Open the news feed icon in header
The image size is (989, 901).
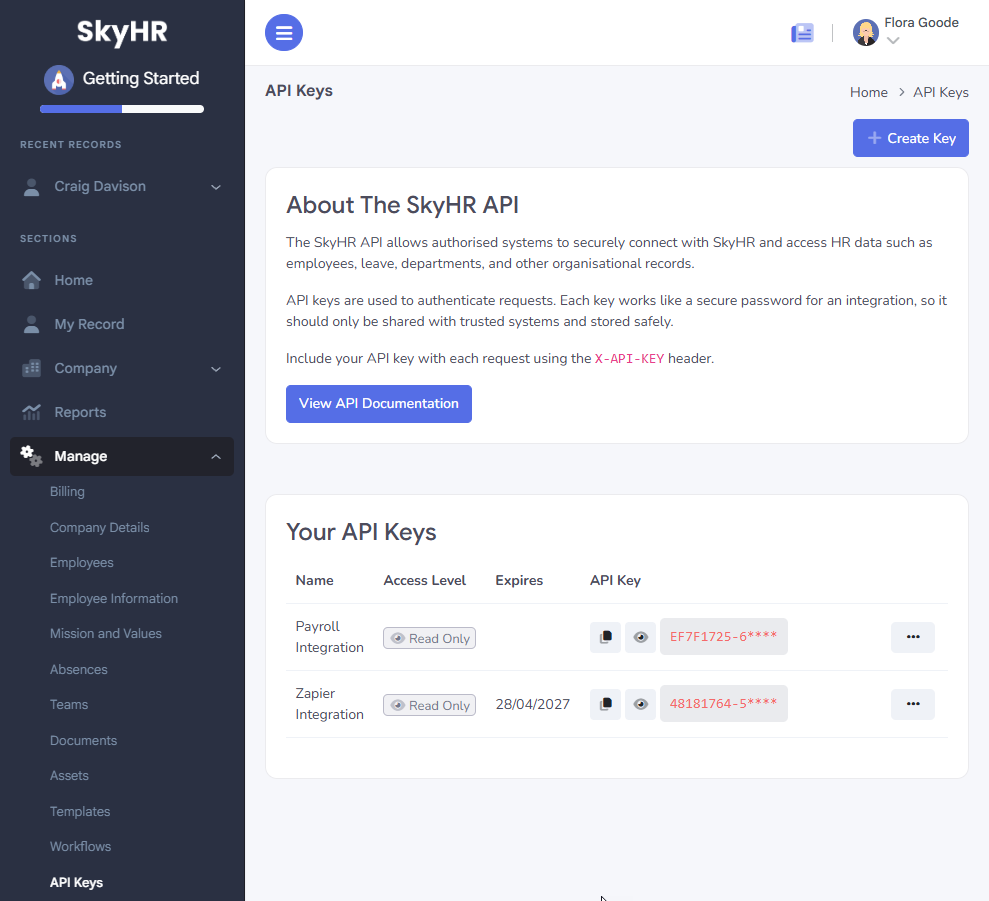(x=802, y=33)
